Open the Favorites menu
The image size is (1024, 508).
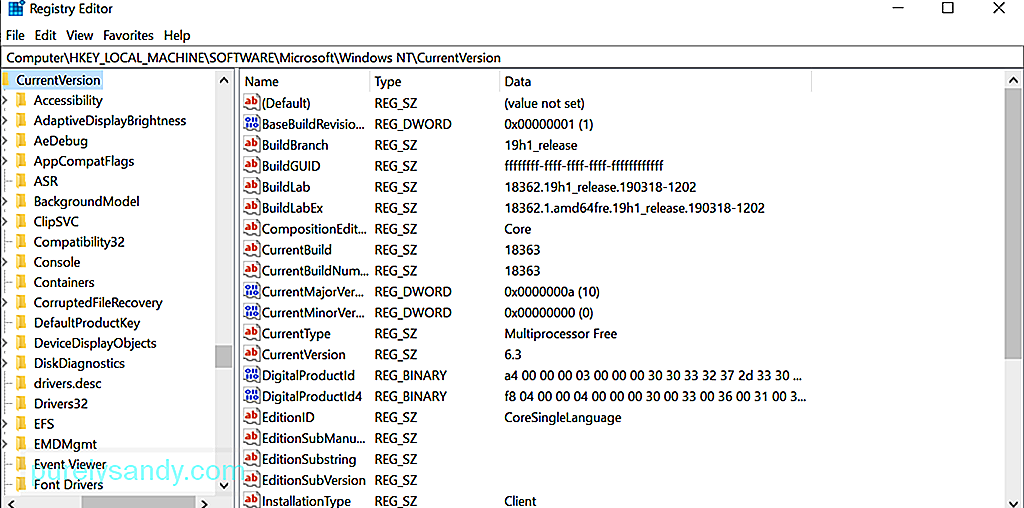click(129, 35)
